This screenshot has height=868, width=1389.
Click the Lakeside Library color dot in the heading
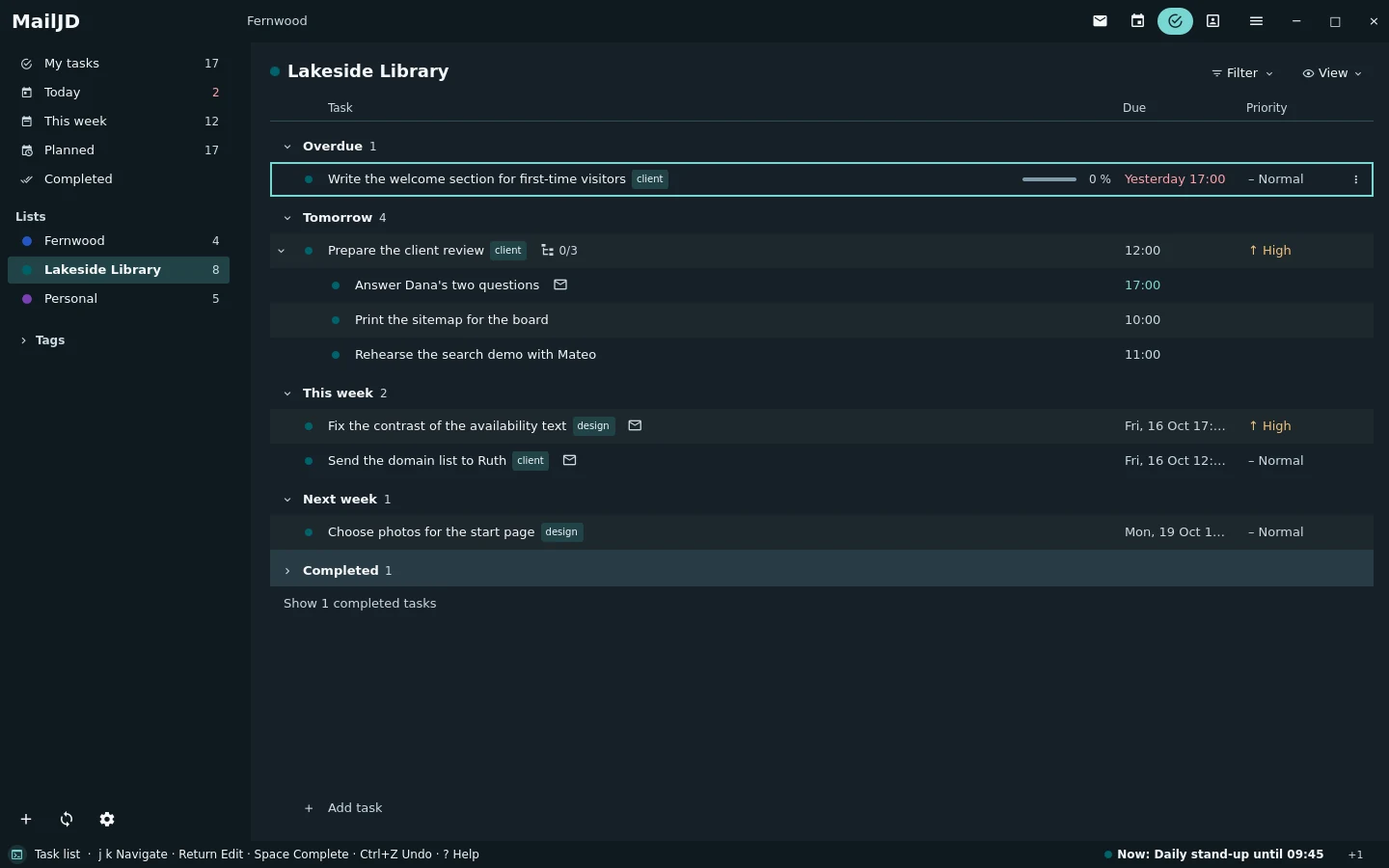275,71
